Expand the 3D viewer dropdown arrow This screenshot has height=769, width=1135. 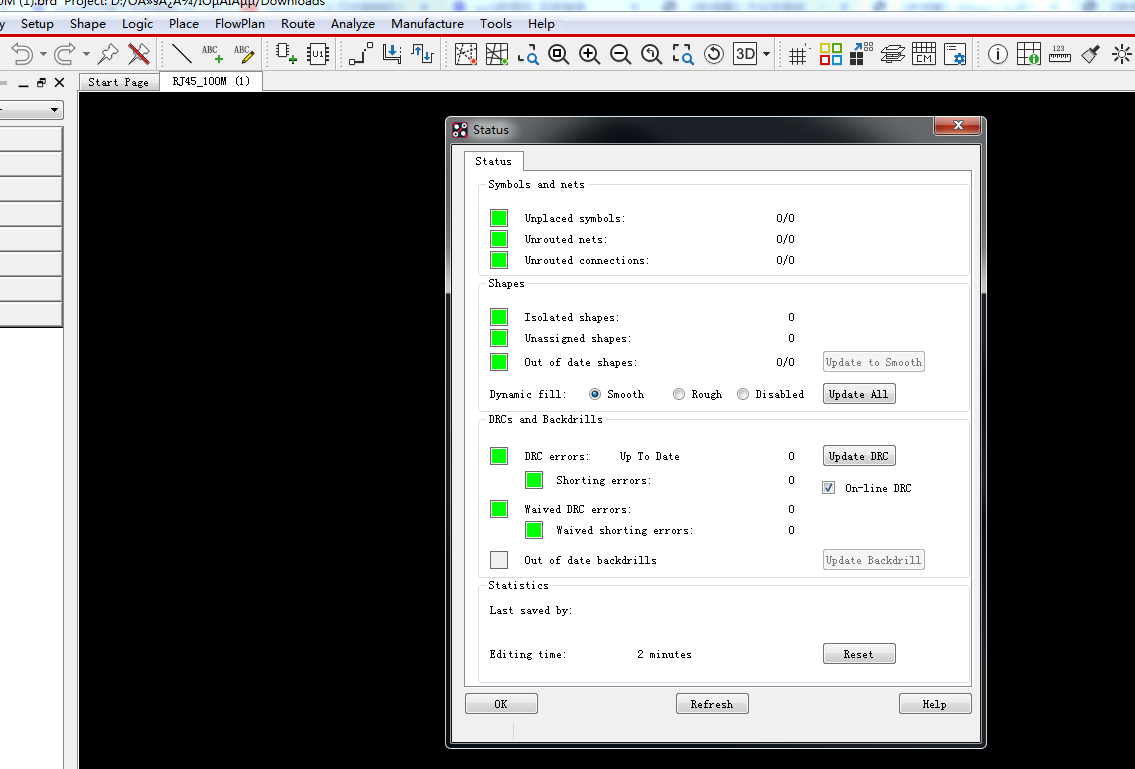point(766,54)
